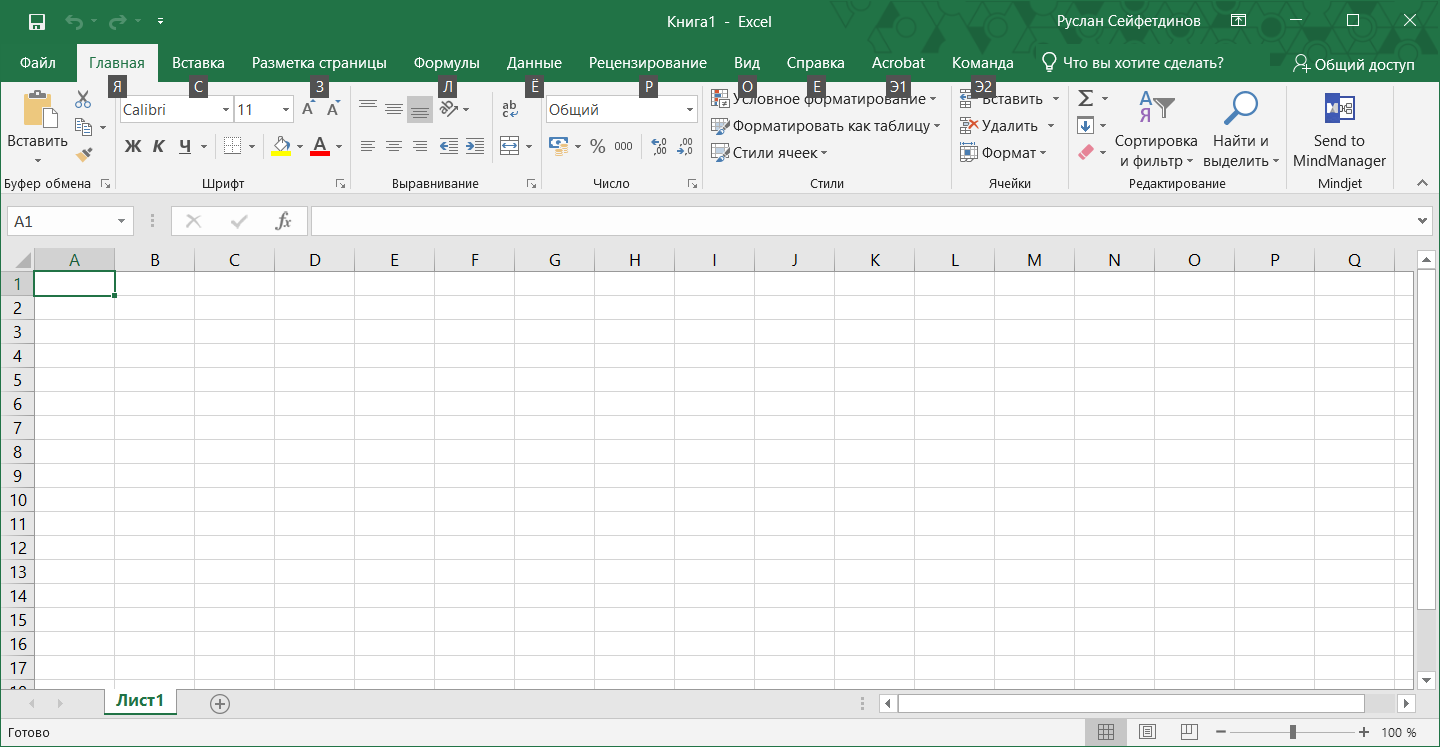Open the Файл tab
This screenshot has width=1440, height=747.
[x=38, y=62]
